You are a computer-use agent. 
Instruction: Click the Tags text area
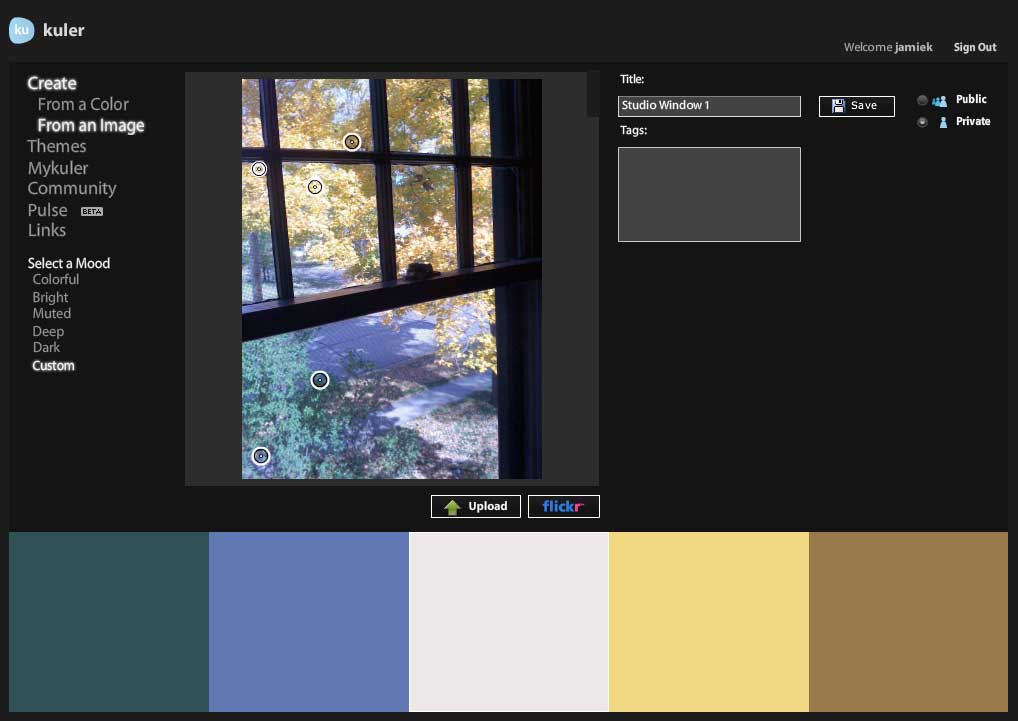709,195
